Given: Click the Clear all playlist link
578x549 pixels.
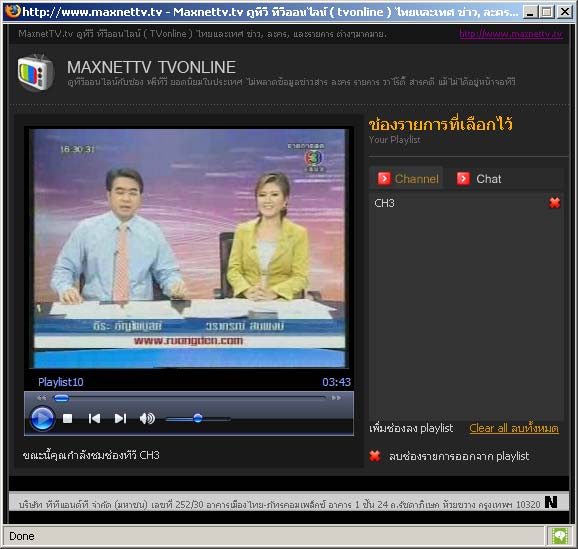Looking at the screenshot, I should pos(514,428).
